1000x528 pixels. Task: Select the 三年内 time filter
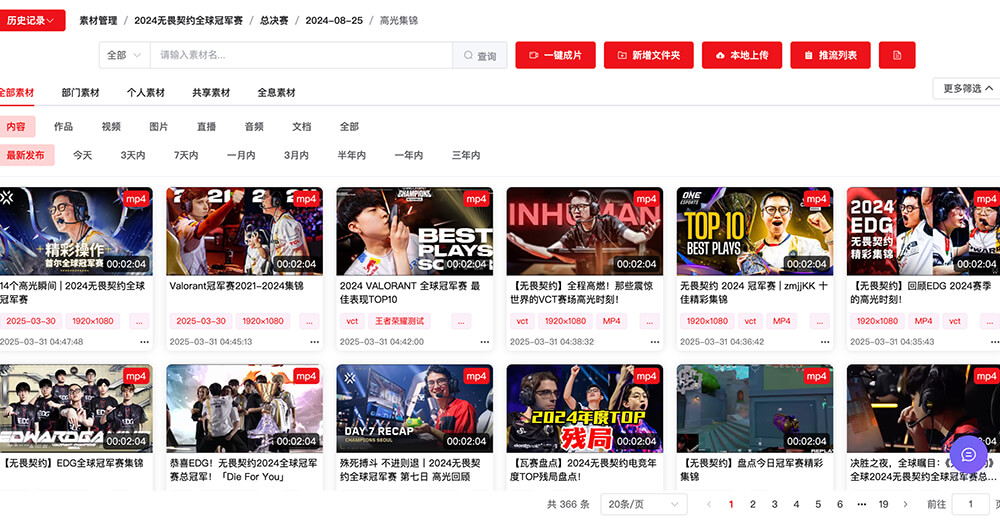pos(466,155)
